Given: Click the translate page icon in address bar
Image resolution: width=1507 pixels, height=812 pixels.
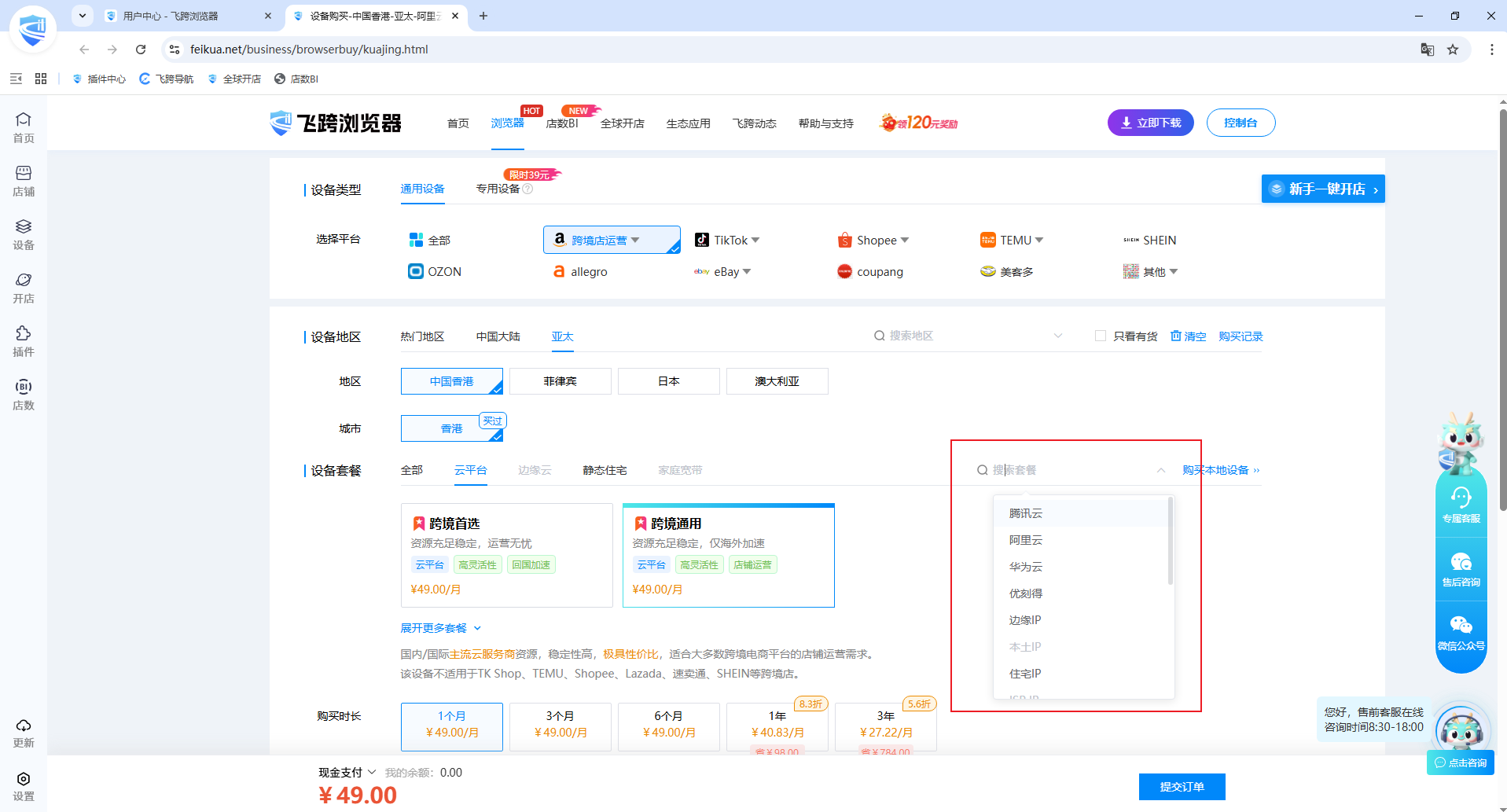Looking at the screenshot, I should click(x=1428, y=50).
